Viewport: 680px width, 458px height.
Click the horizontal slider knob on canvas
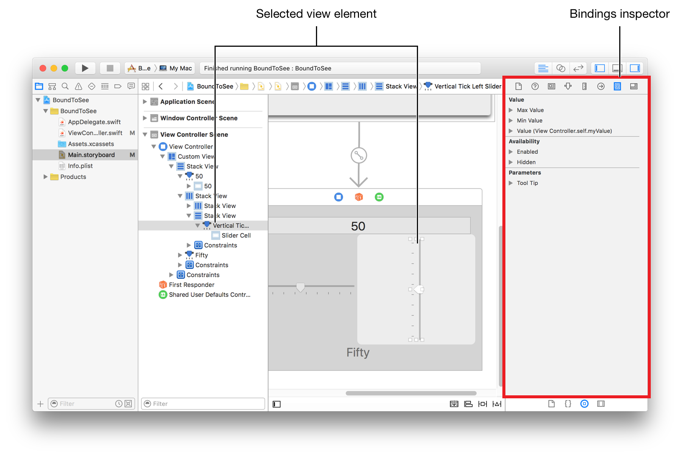(300, 287)
